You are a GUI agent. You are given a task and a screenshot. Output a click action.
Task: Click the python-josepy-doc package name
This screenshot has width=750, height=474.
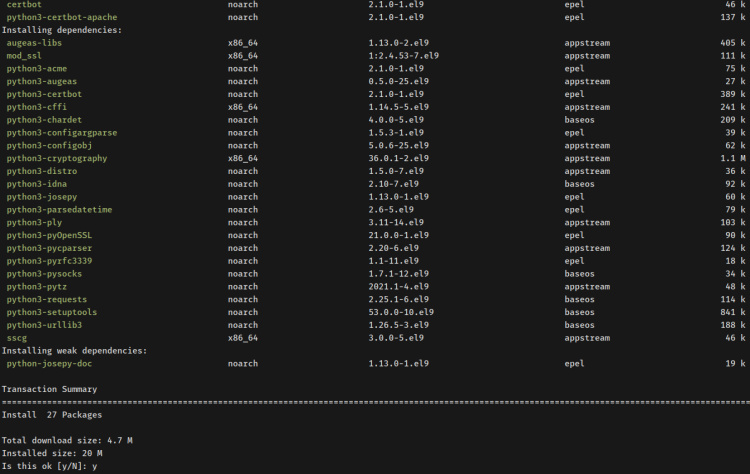(x=50, y=364)
